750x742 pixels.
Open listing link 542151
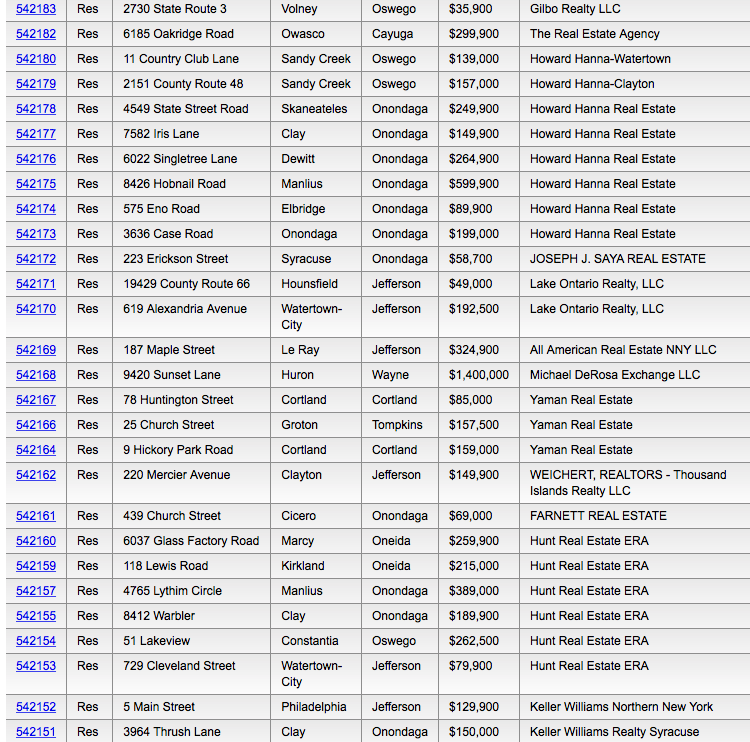tap(36, 731)
